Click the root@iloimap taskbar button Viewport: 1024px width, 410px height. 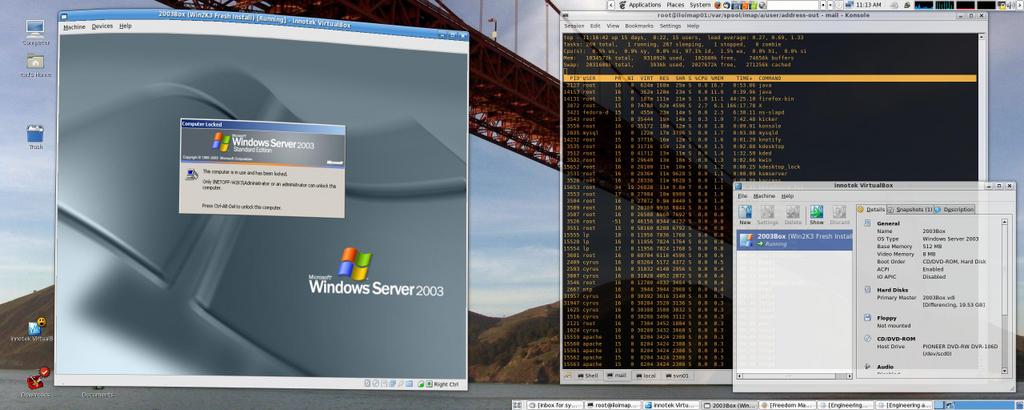(611, 405)
